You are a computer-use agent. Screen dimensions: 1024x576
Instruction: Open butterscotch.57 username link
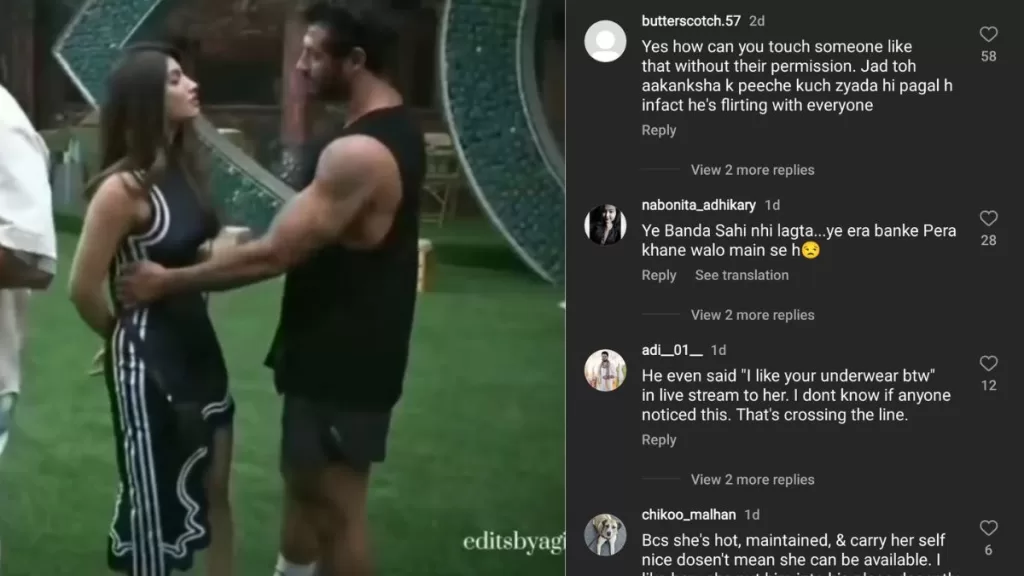[691, 21]
